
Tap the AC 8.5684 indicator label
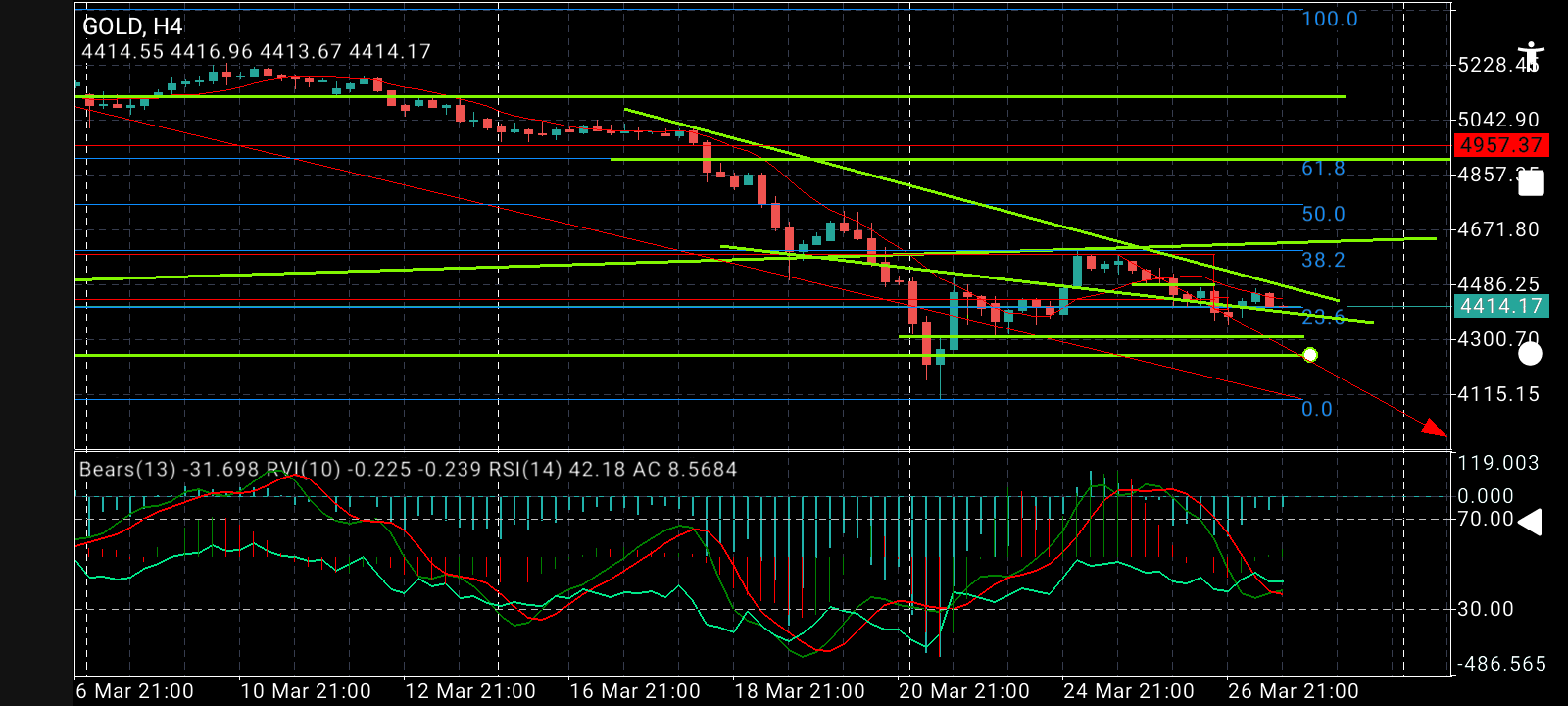pyautogui.click(x=685, y=470)
